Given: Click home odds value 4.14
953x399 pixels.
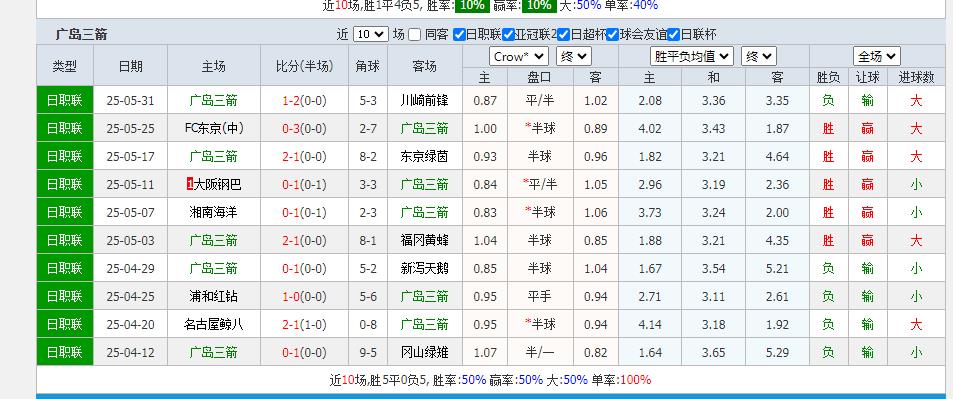Looking at the screenshot, I should pyautogui.click(x=650, y=324).
